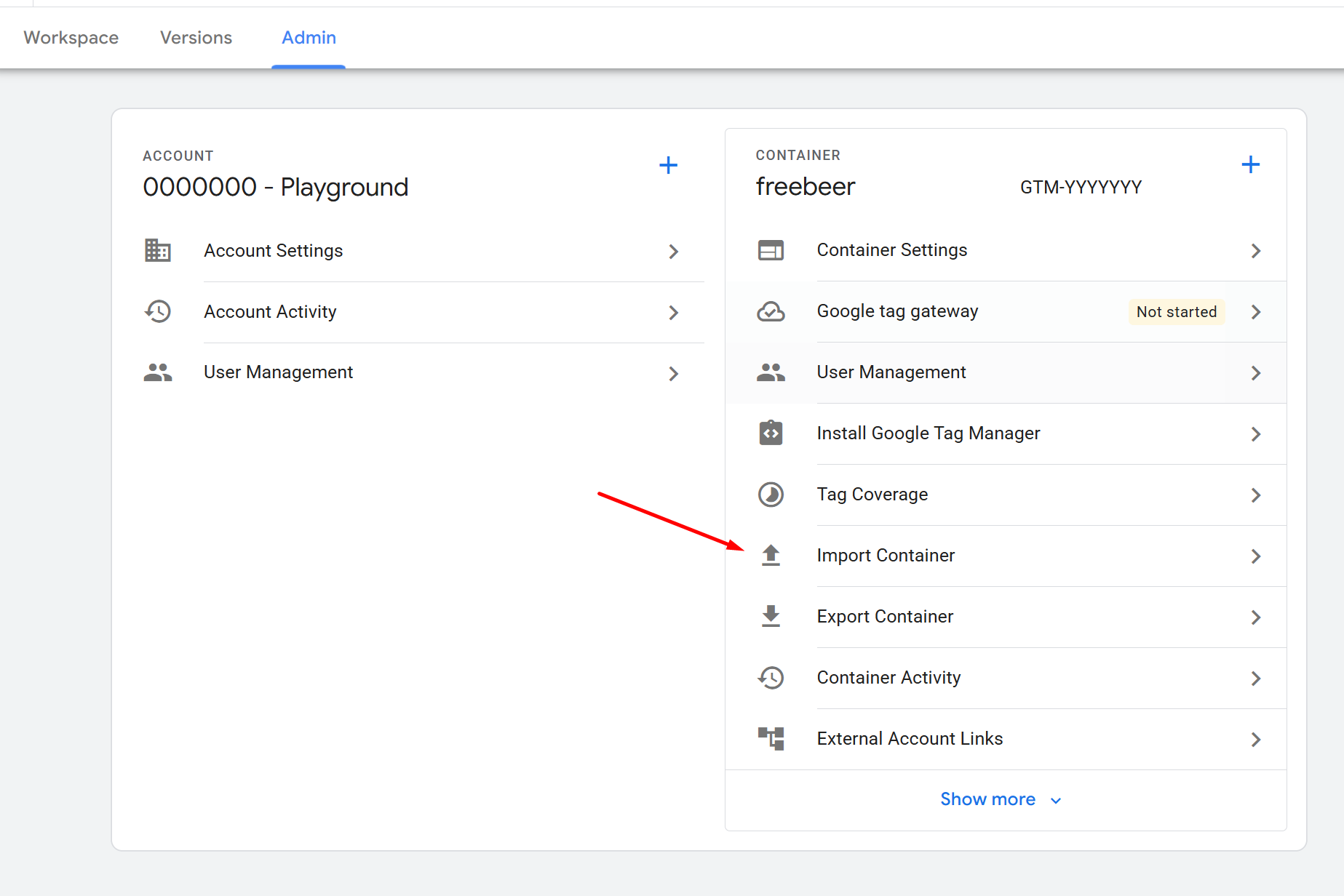Open Container Settings chevron arrow
The height and width of the screenshot is (896, 1344).
1256,251
